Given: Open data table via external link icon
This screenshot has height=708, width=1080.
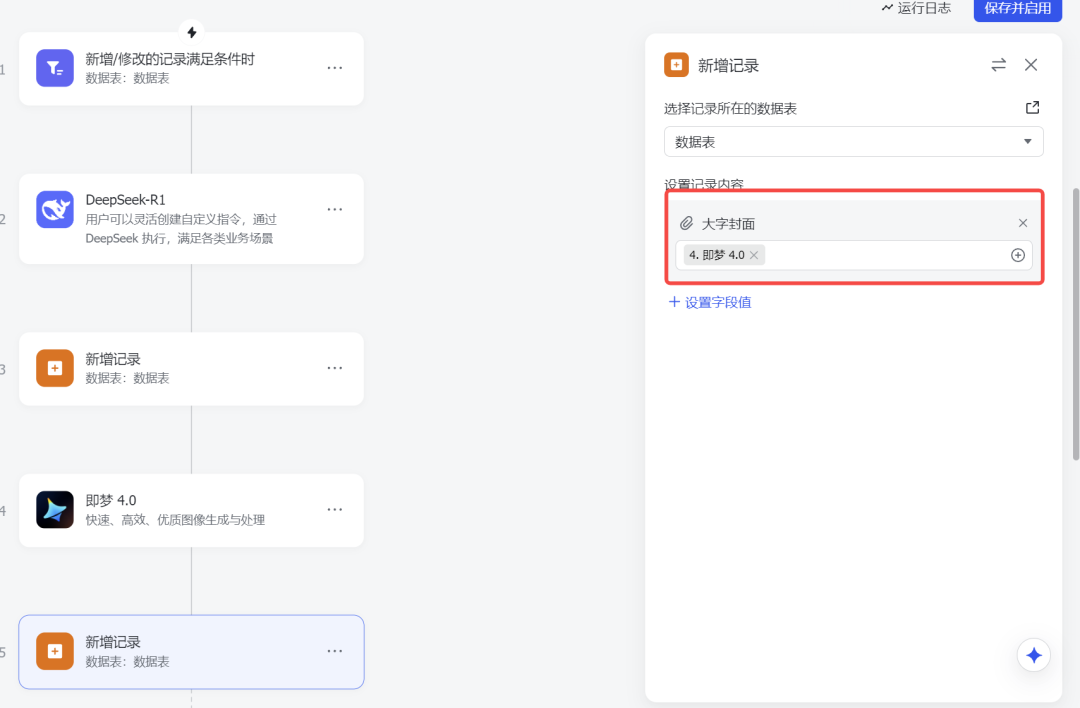Looking at the screenshot, I should [x=1032, y=107].
